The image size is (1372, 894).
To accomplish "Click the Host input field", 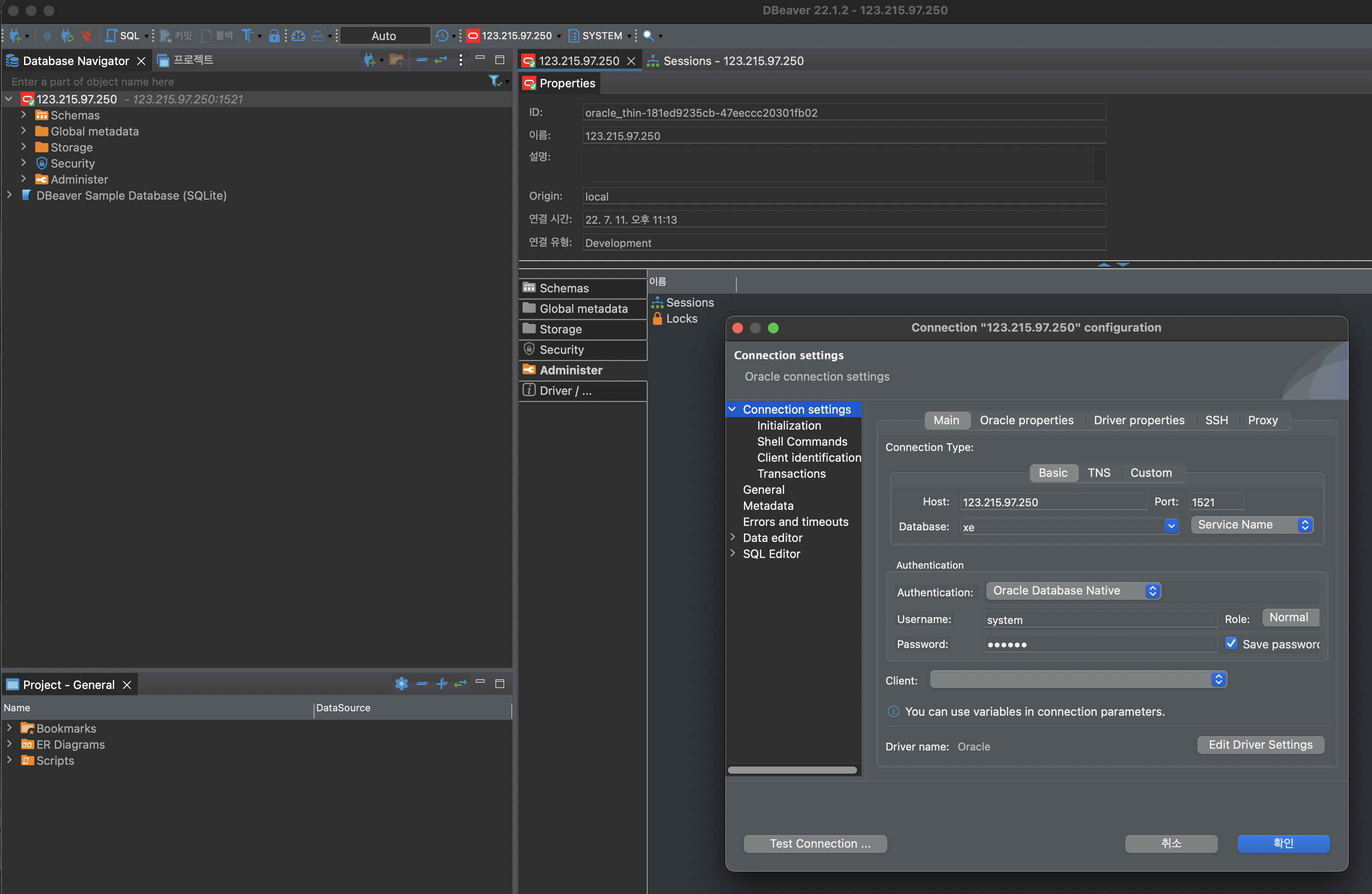I will (x=1053, y=502).
